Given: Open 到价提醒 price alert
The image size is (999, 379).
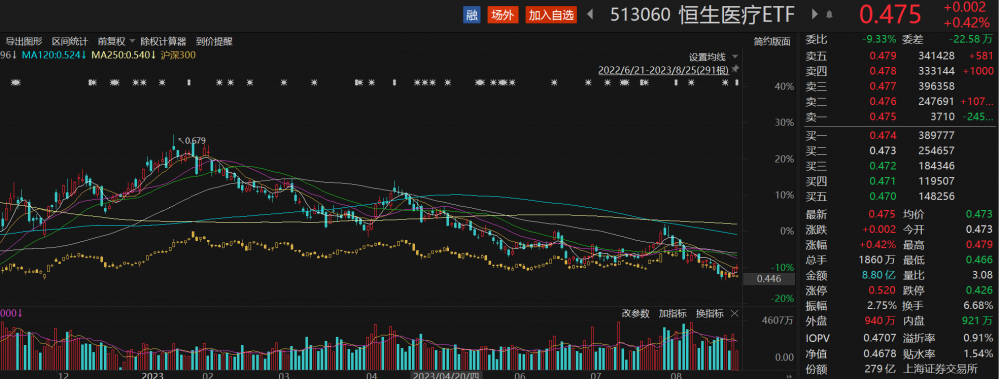Looking at the screenshot, I should click(x=214, y=41).
